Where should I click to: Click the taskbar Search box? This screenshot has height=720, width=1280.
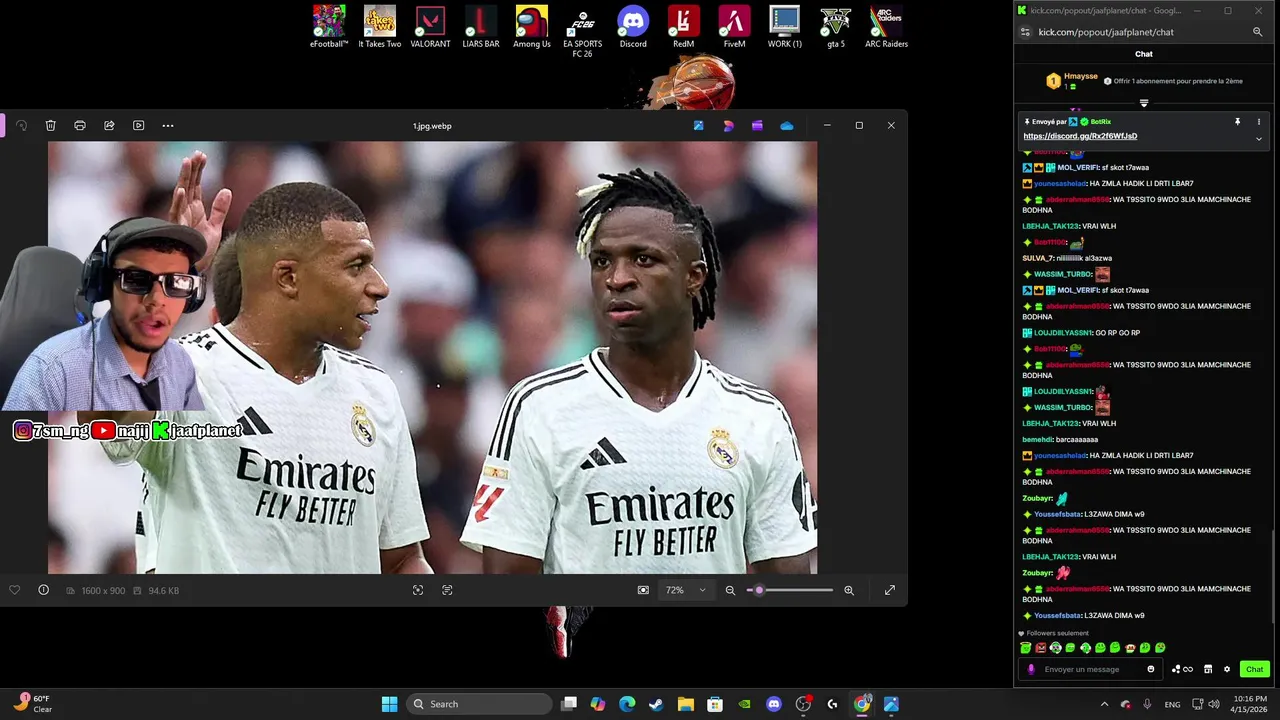(481, 704)
